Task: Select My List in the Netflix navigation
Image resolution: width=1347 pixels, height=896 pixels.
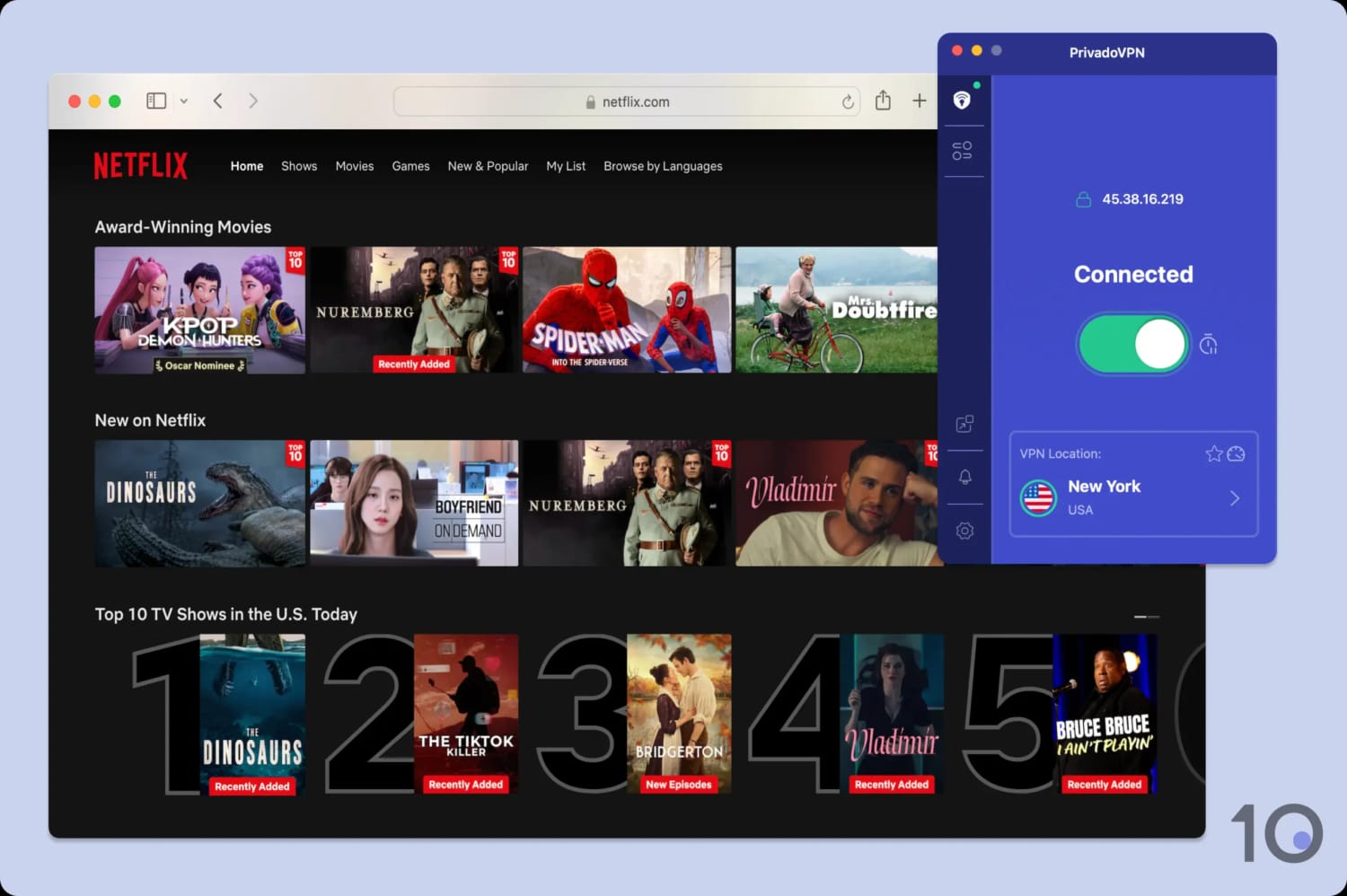Action: coord(566,166)
